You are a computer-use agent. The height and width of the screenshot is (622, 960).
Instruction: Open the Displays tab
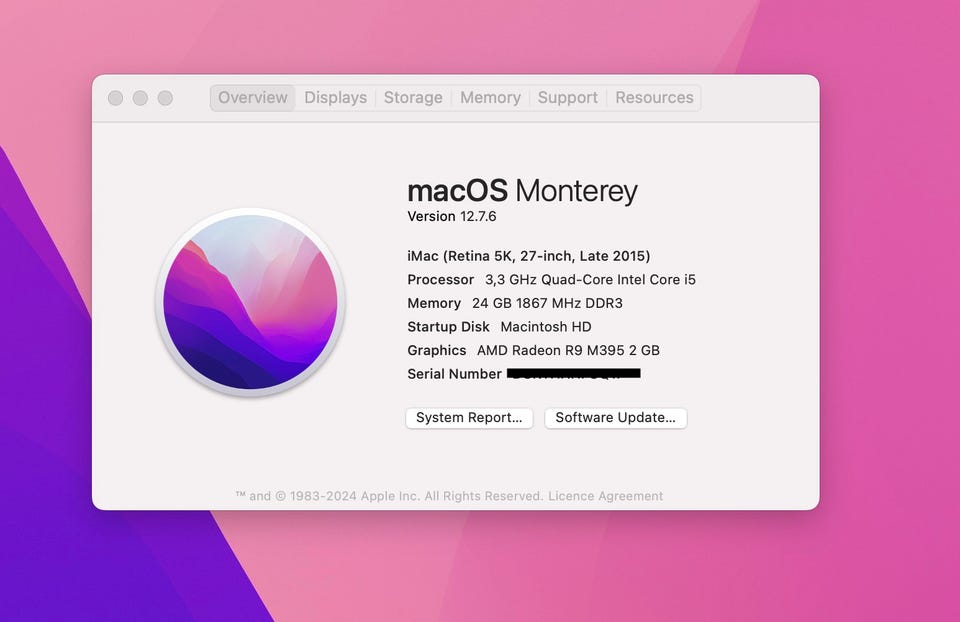click(x=336, y=98)
